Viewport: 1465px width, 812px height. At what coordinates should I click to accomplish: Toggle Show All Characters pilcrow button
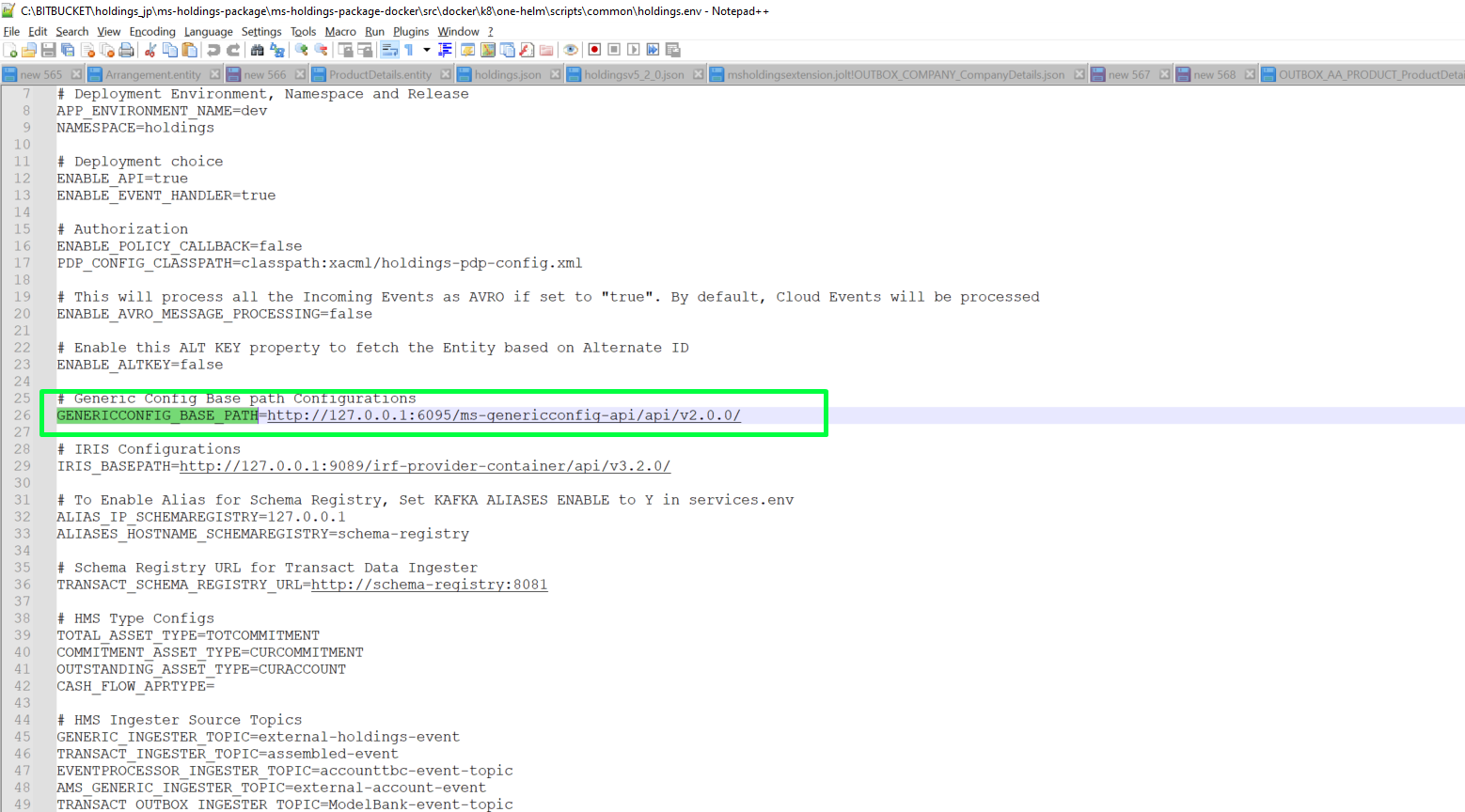click(409, 50)
